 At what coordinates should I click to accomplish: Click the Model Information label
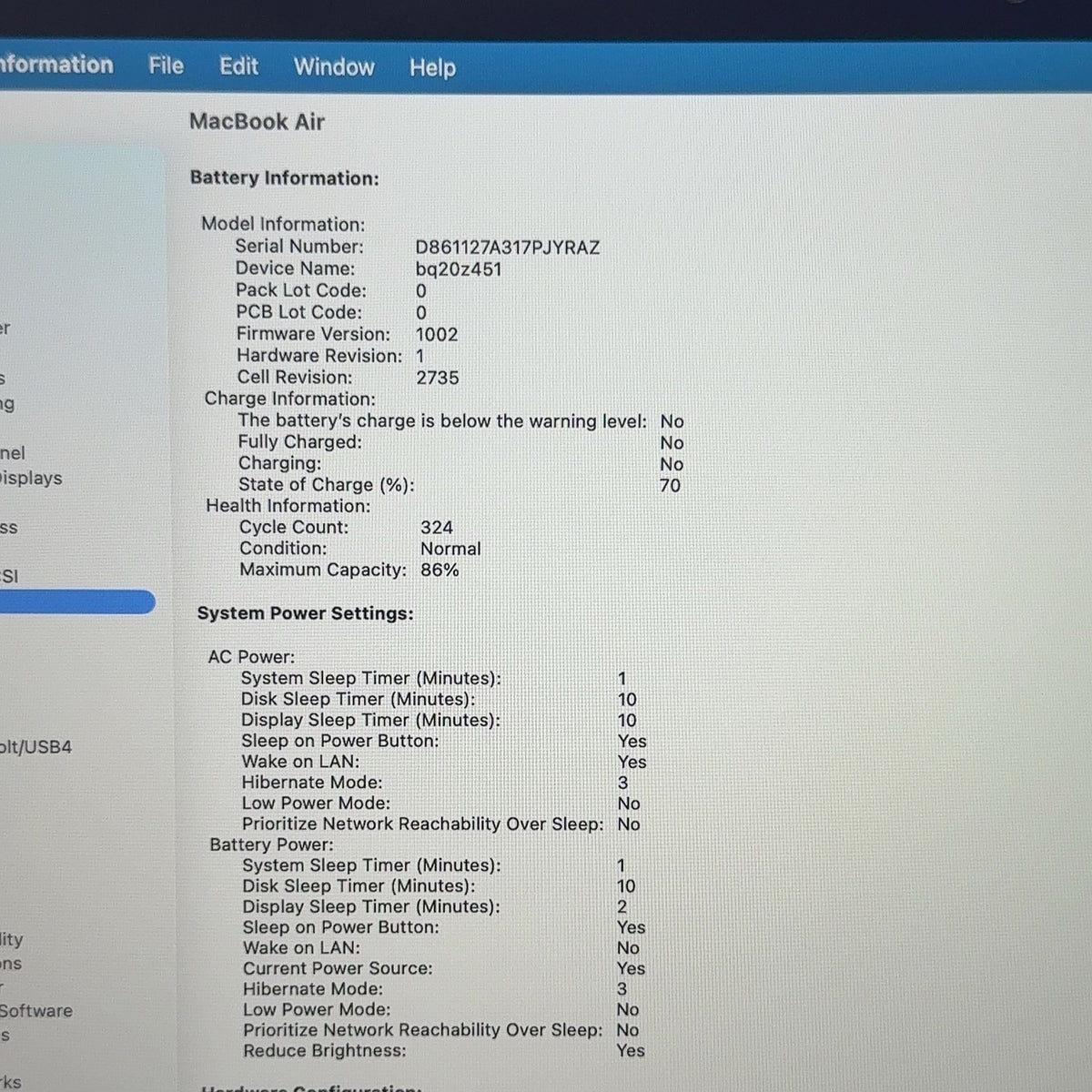pos(283,224)
